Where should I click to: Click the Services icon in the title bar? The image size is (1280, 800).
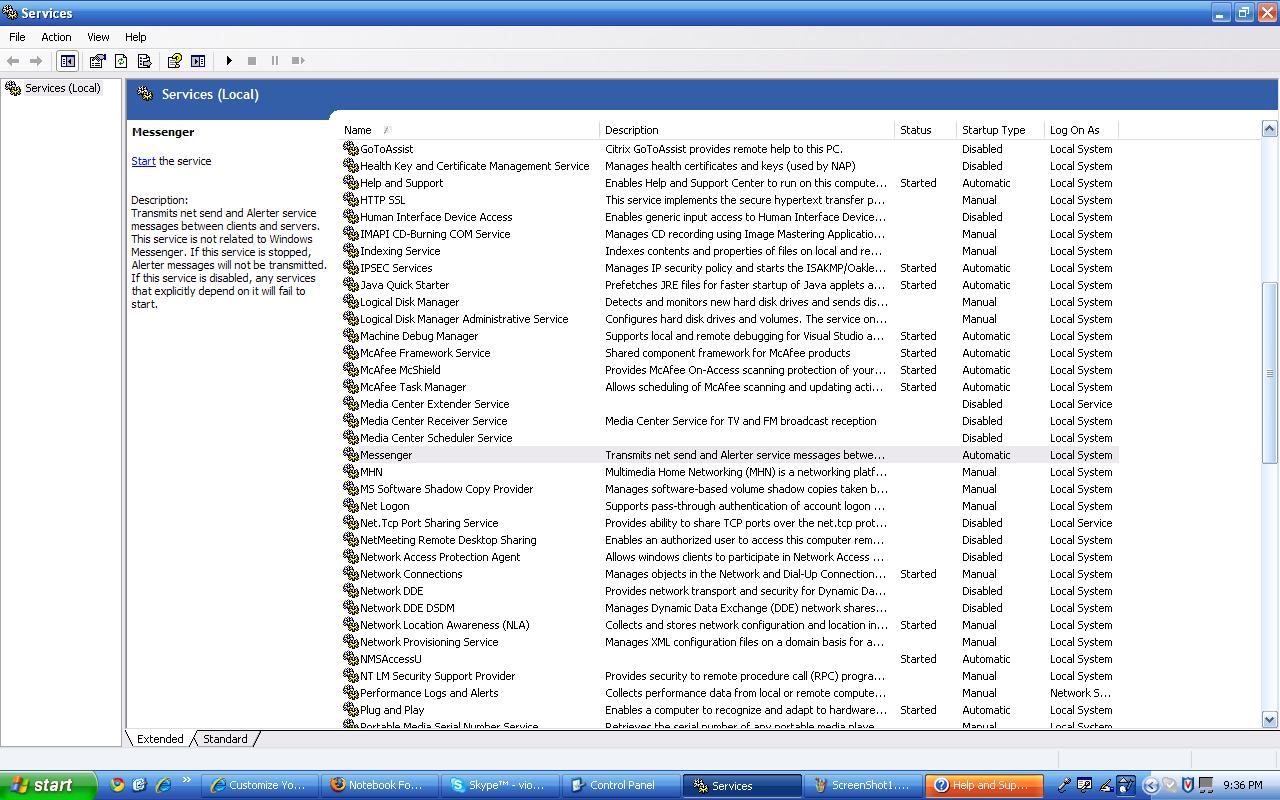tap(10, 13)
